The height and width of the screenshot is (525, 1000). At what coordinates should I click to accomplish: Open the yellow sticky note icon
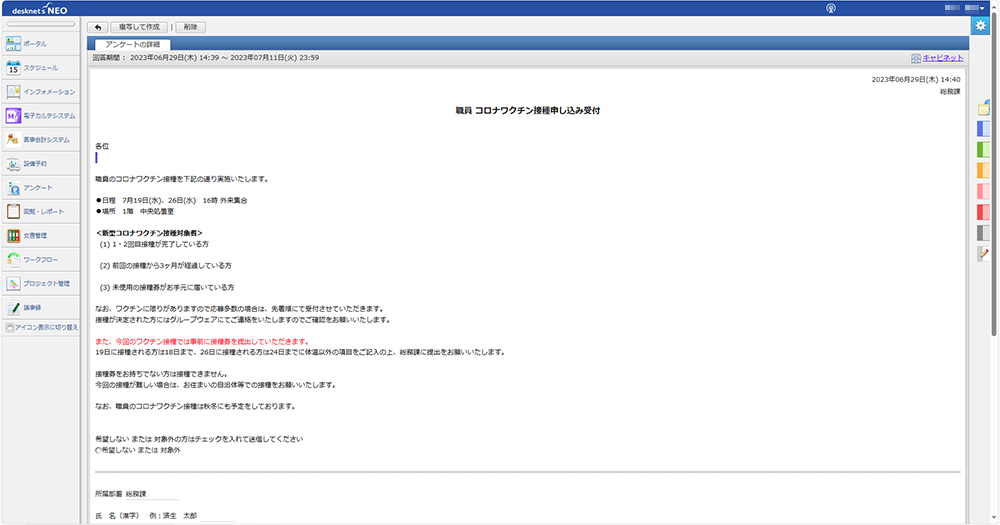pyautogui.click(x=984, y=108)
